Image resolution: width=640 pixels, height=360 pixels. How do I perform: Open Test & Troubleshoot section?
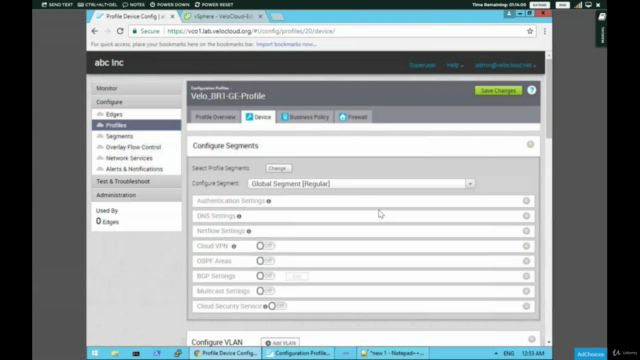(x=136, y=181)
